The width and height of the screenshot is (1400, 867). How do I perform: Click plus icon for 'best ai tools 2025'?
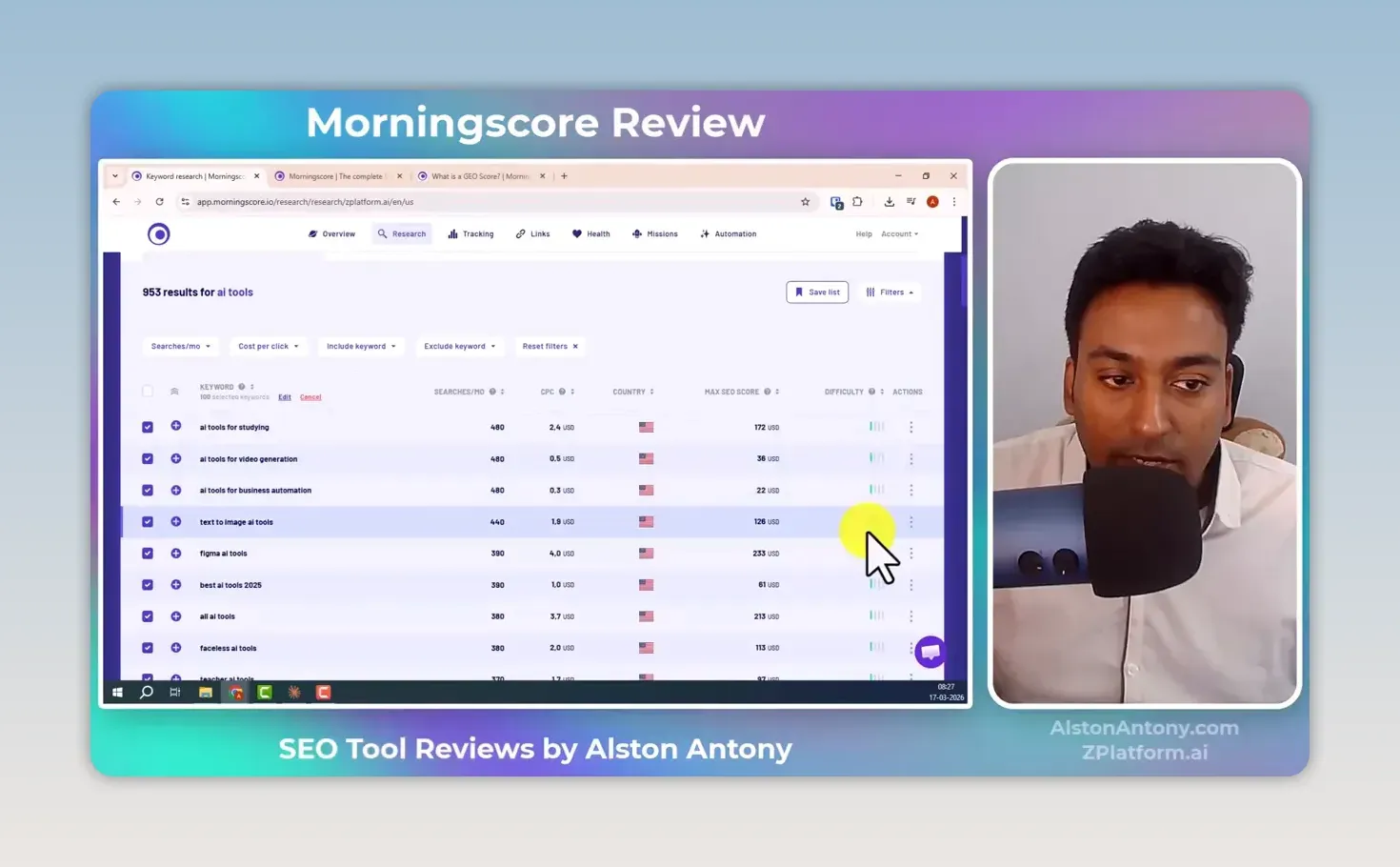click(176, 584)
